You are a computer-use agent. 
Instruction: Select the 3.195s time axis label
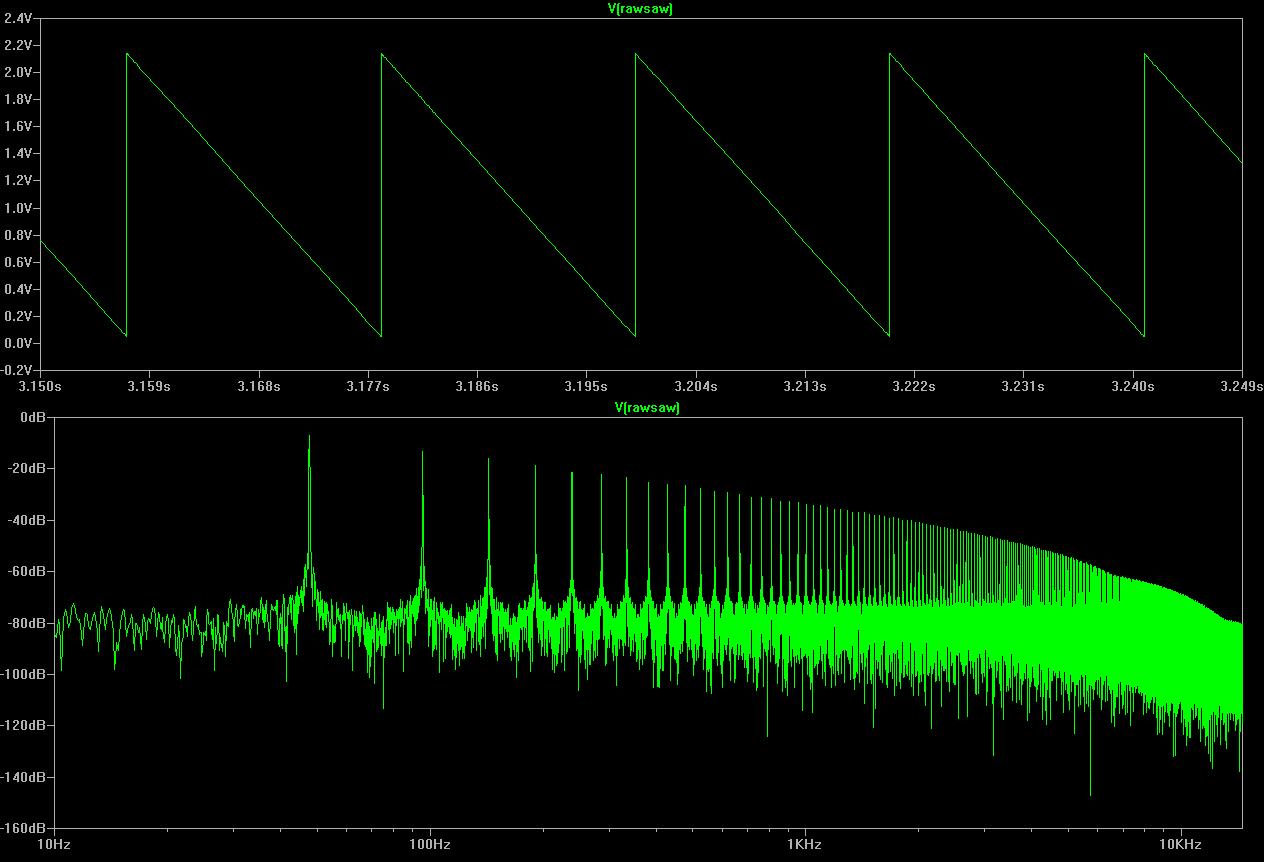585,386
